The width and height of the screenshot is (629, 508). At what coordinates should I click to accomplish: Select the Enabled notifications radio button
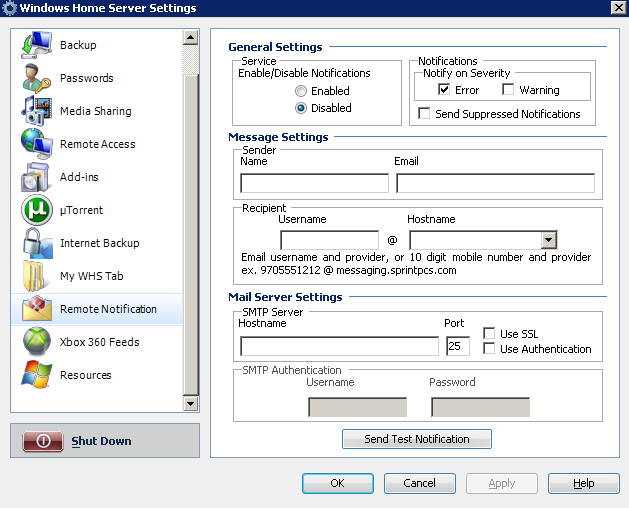coord(301,91)
